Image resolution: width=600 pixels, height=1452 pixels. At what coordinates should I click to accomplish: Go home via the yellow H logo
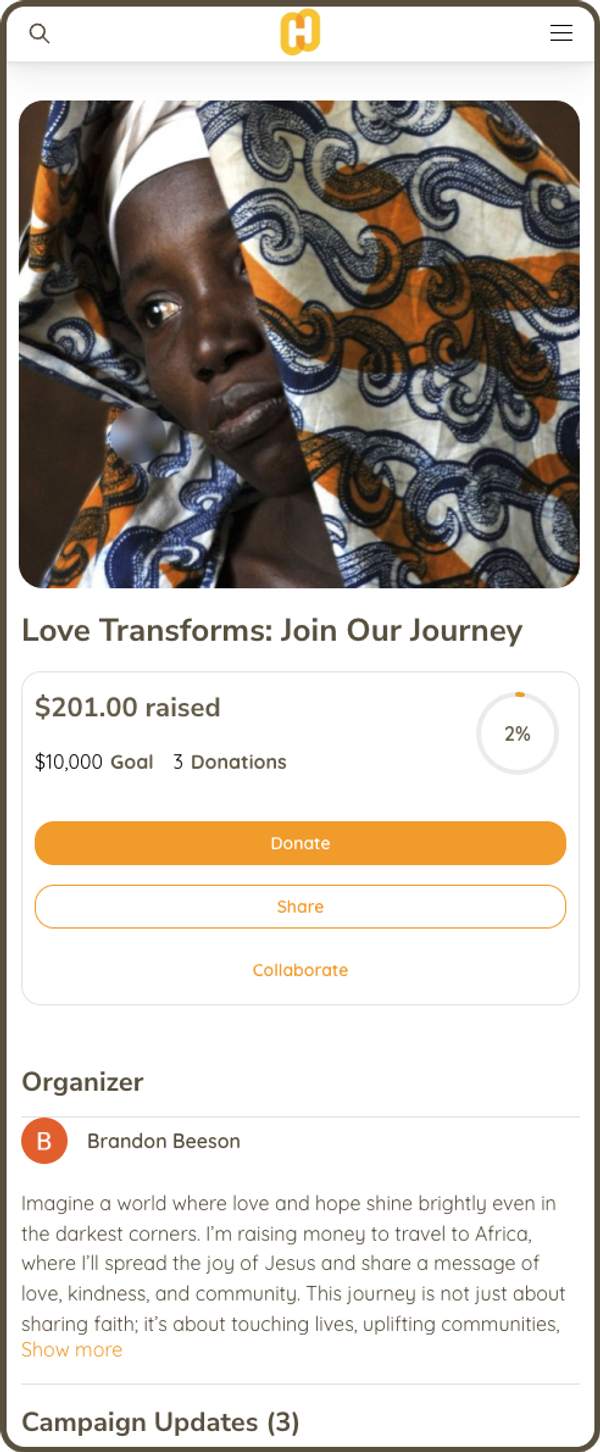(x=300, y=32)
